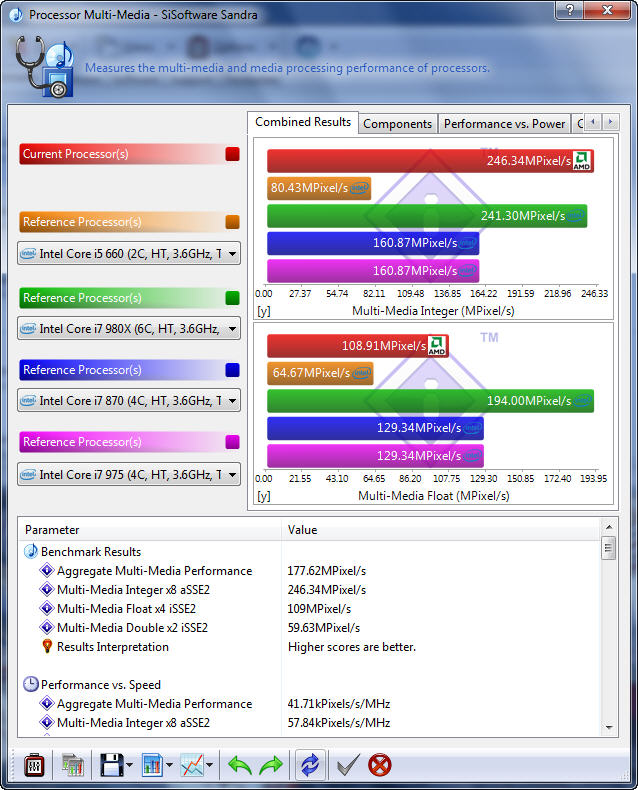Click the Performance vs. Speed clock icon
The width and height of the screenshot is (638, 790).
tap(31, 684)
